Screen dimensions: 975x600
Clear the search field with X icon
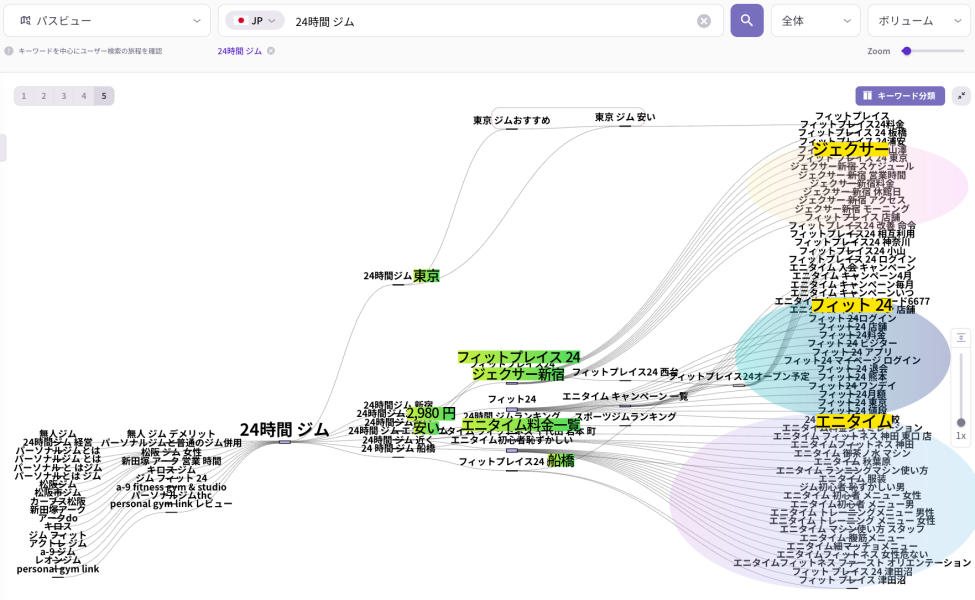(704, 21)
